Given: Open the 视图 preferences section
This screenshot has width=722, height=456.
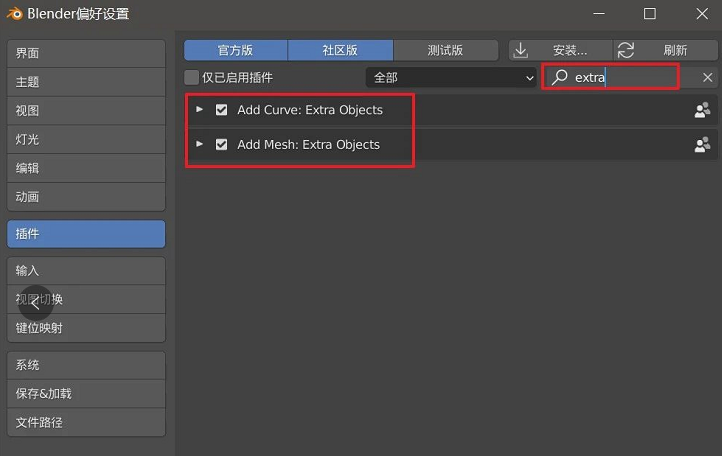Looking at the screenshot, I should click(86, 111).
